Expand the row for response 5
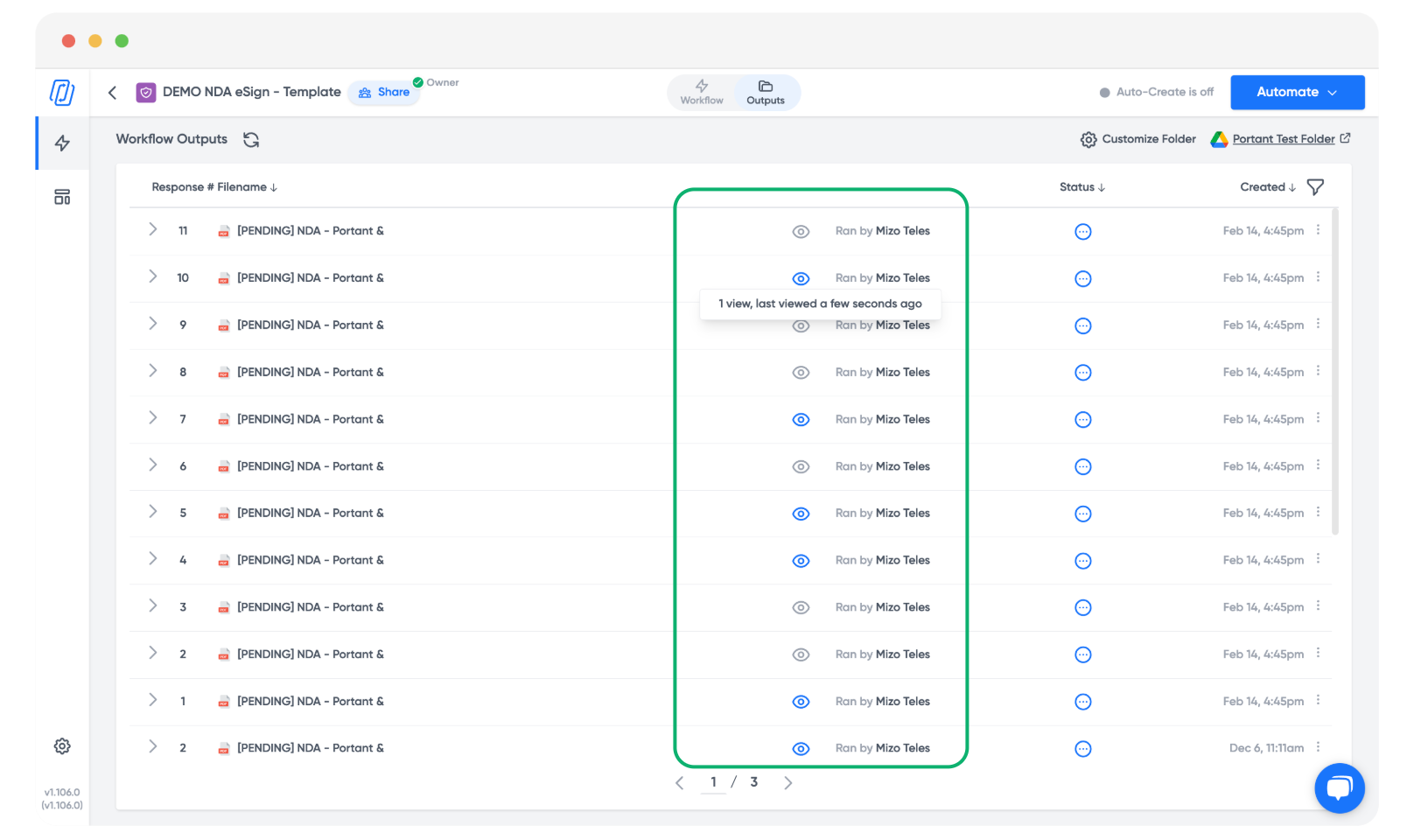1414x840 pixels. tap(153, 512)
